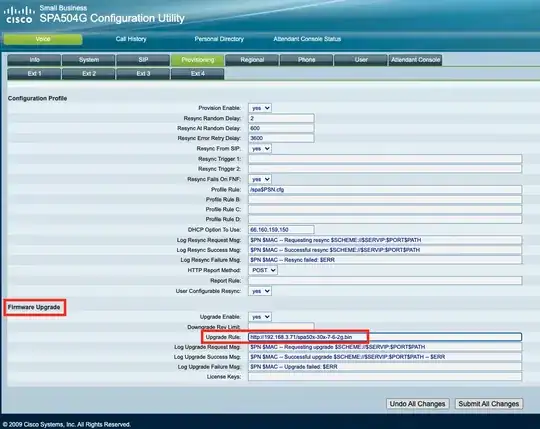Click the Log Upgrade Failure Msg field

coord(385,367)
